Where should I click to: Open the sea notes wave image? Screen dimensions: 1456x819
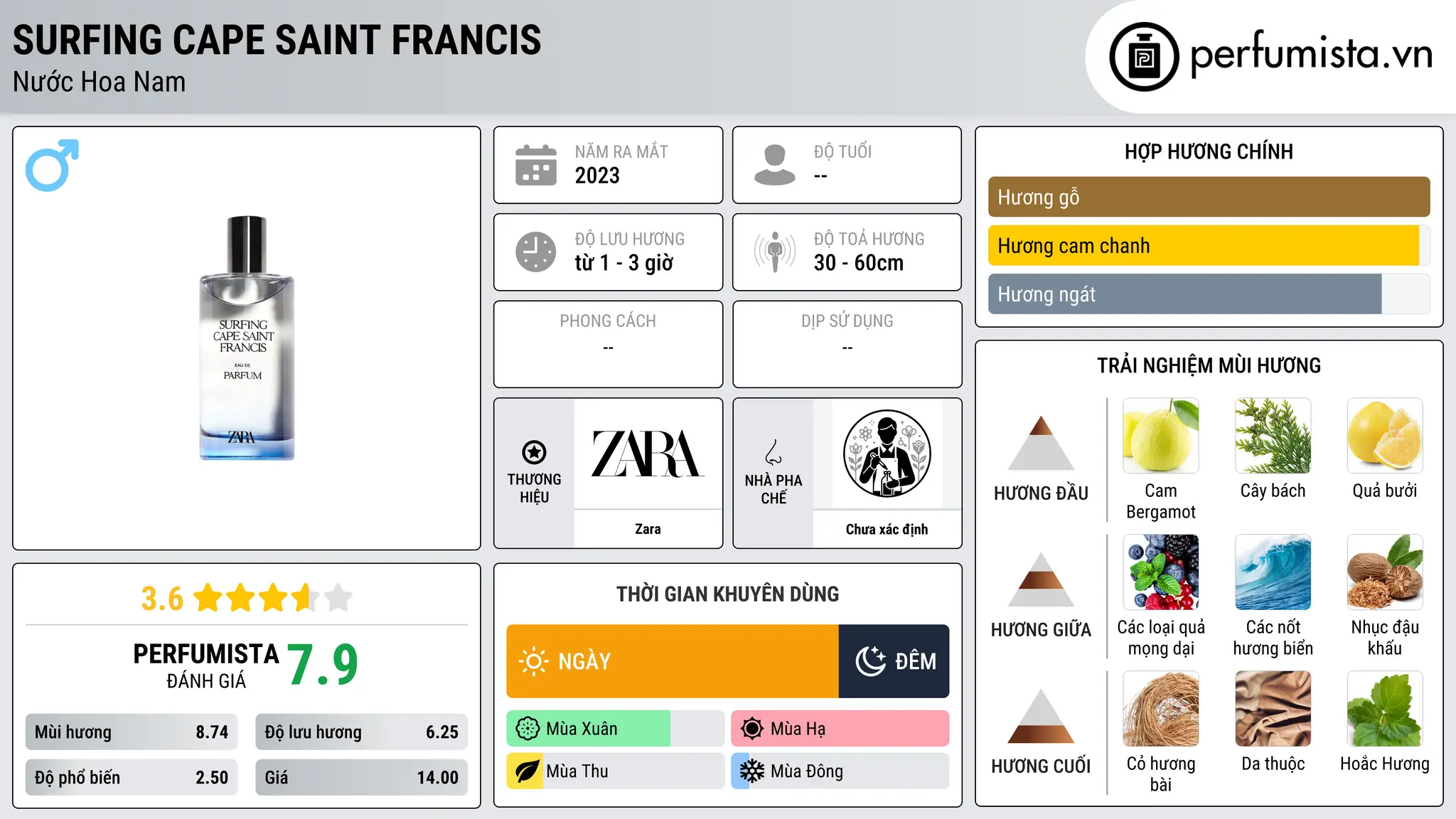pyautogui.click(x=1273, y=572)
